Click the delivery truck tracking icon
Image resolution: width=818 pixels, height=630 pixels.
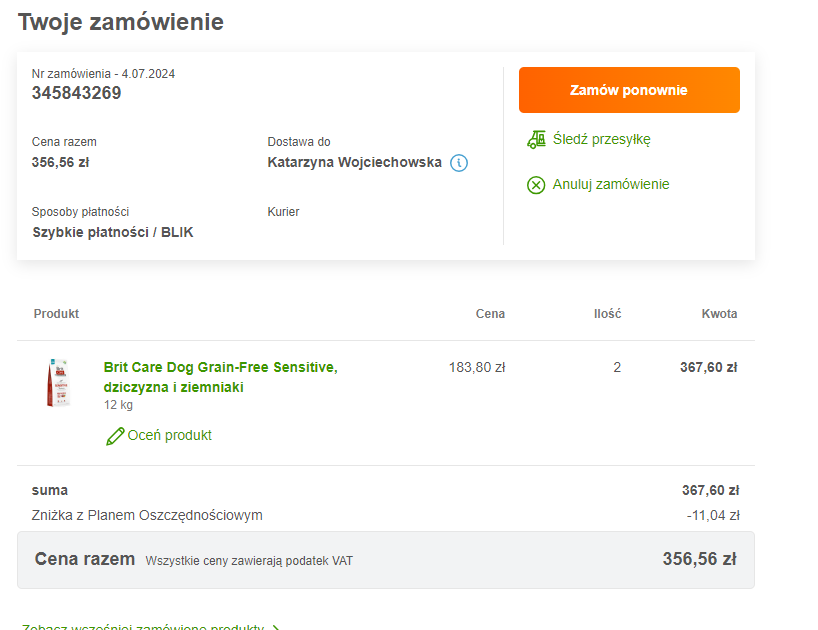[536, 139]
